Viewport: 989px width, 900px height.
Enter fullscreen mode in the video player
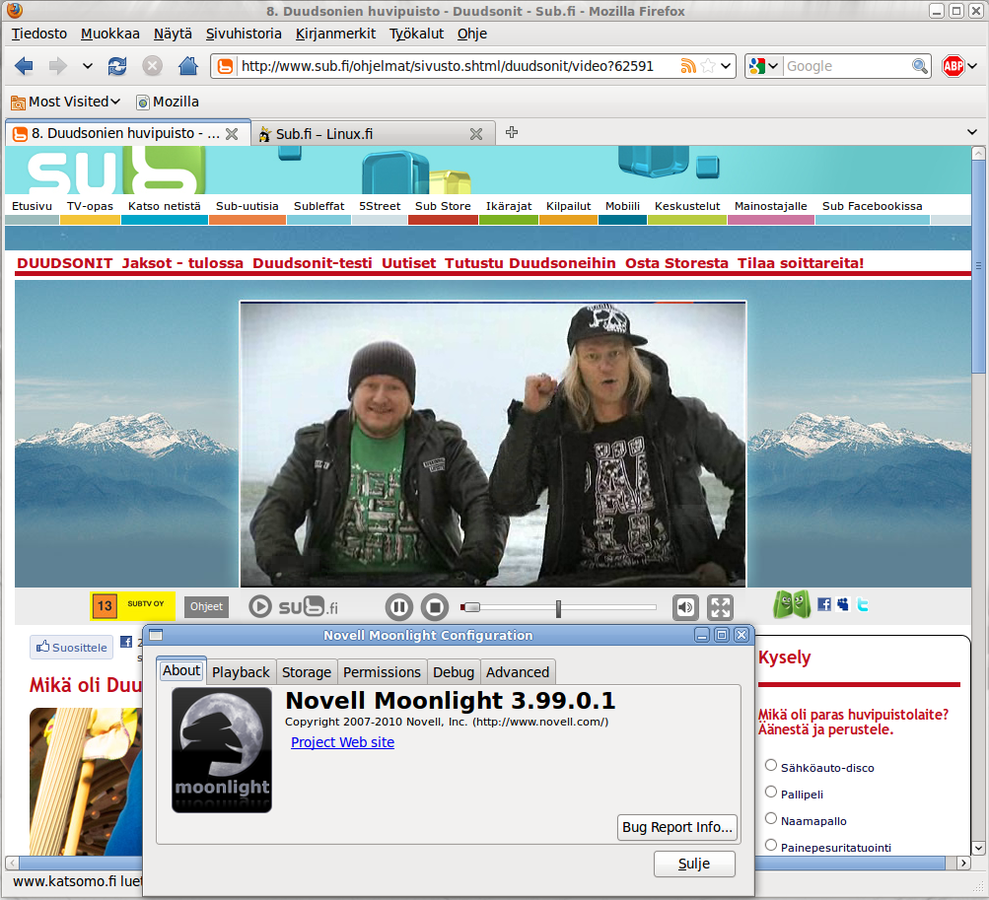(x=720, y=607)
